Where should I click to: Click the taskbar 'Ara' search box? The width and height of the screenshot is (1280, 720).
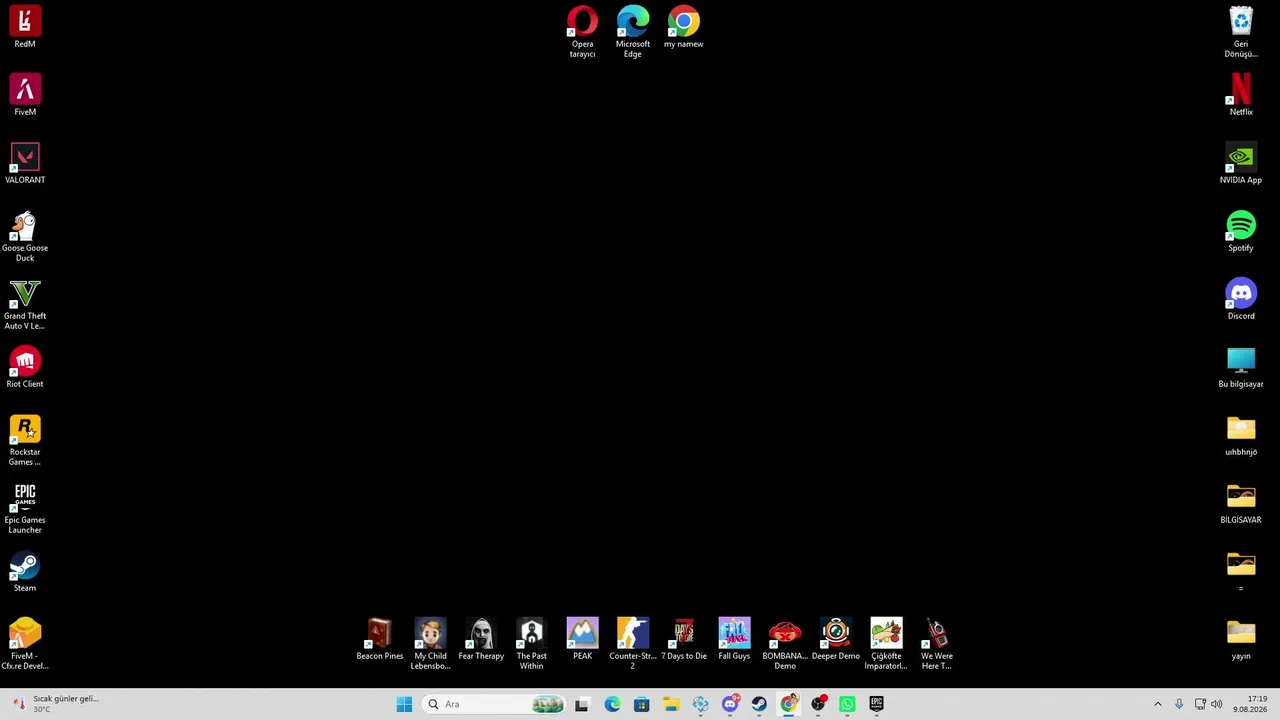494,704
